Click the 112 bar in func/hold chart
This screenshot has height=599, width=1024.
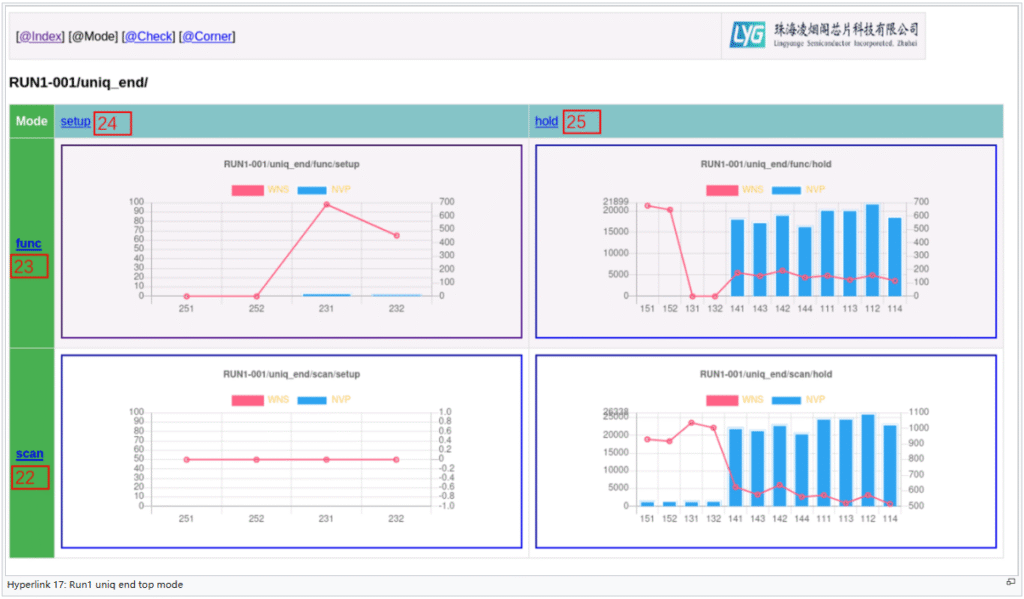tap(872, 250)
